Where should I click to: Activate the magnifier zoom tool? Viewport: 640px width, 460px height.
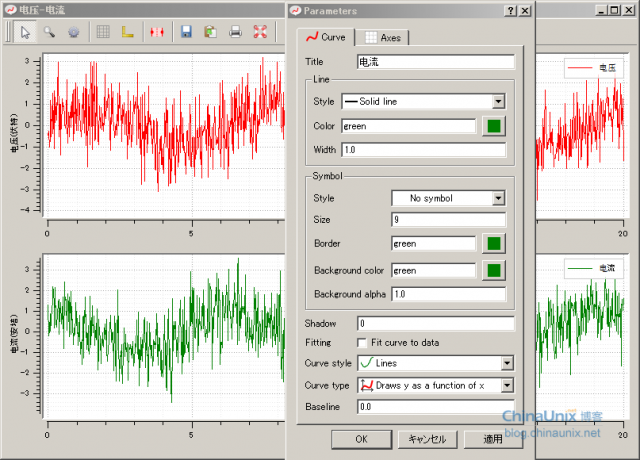pyautogui.click(x=49, y=32)
